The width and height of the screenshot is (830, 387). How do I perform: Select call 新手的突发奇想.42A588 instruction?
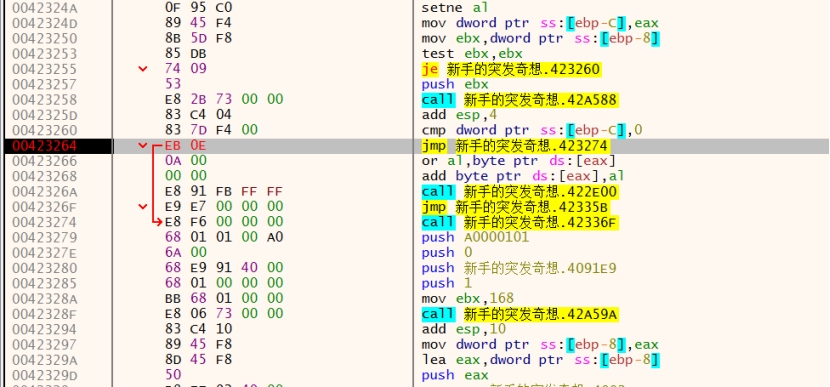coord(520,100)
